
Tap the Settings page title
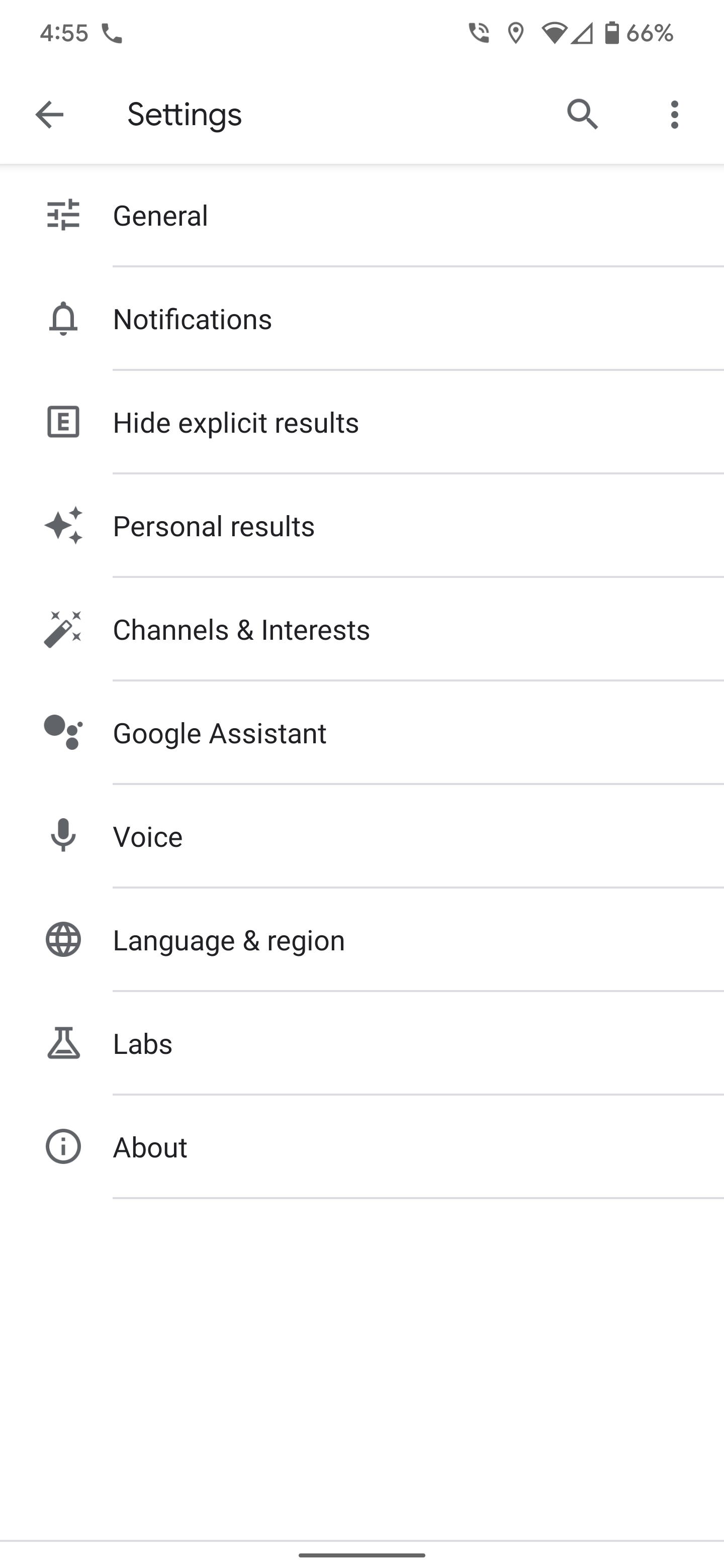(185, 115)
